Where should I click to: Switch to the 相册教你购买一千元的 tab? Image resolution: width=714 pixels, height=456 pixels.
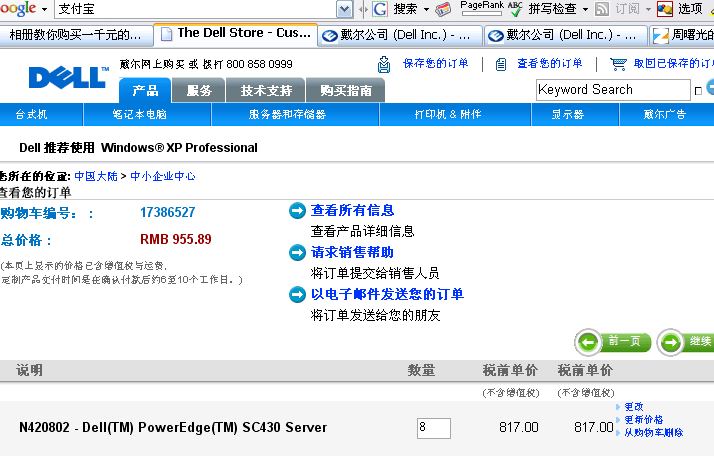pyautogui.click(x=76, y=35)
